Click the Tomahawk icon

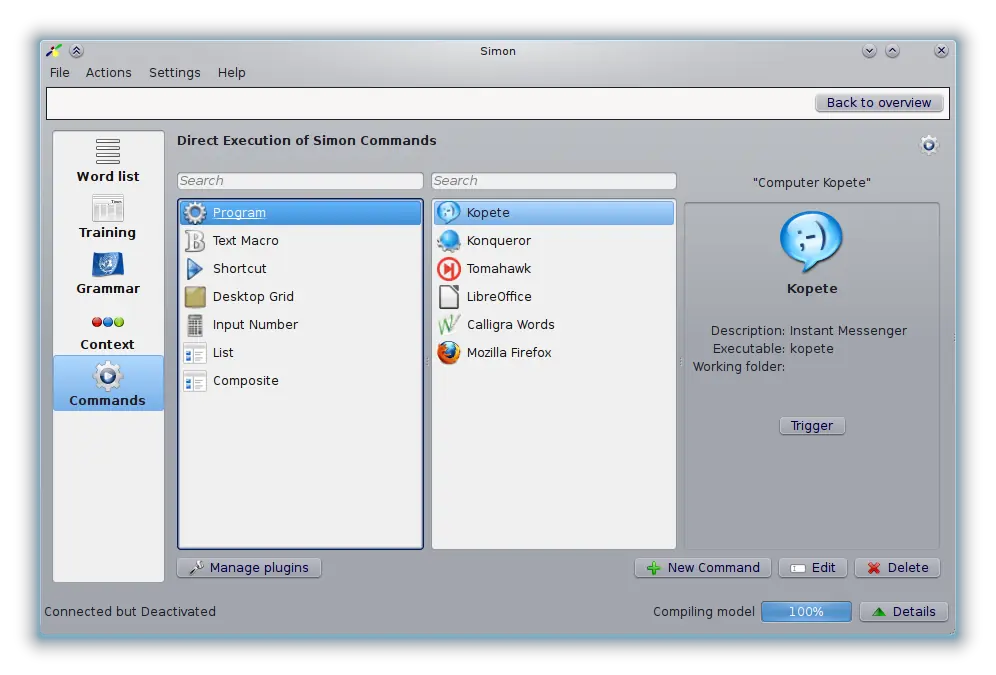pos(448,269)
